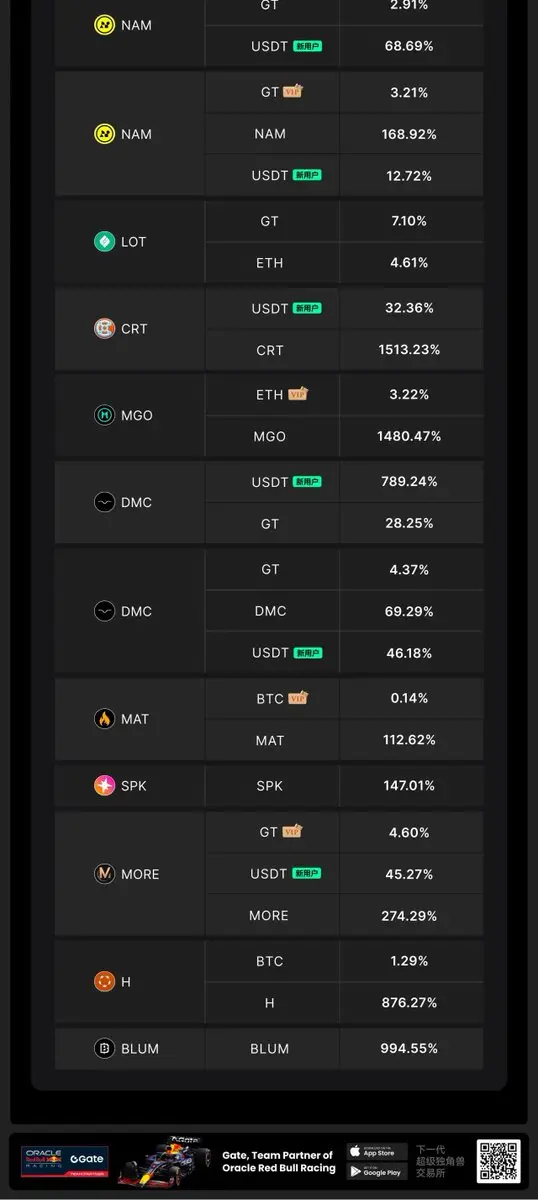Click the H token icon
538x1200 pixels.
(x=105, y=982)
